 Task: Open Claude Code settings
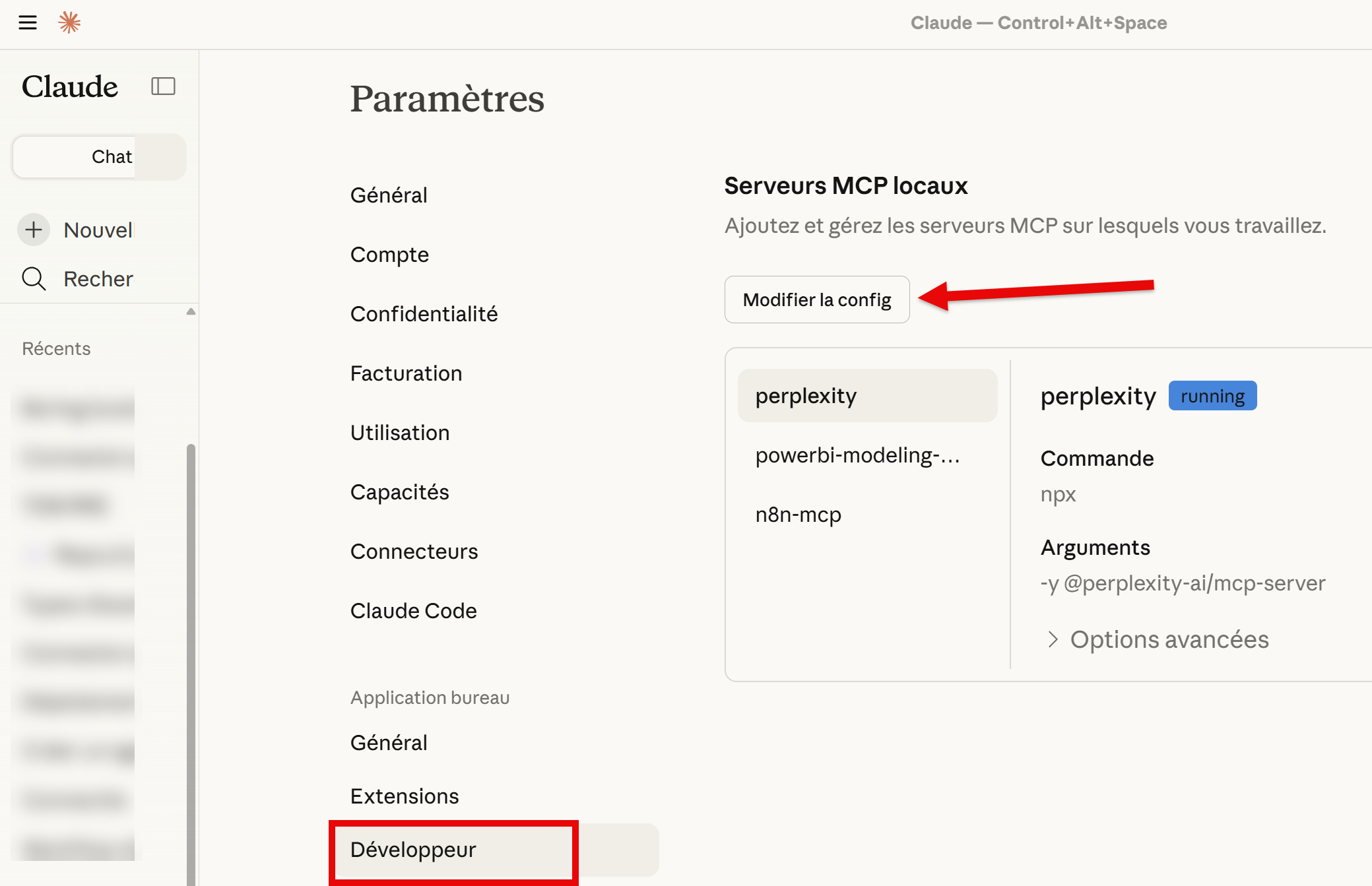click(413, 611)
